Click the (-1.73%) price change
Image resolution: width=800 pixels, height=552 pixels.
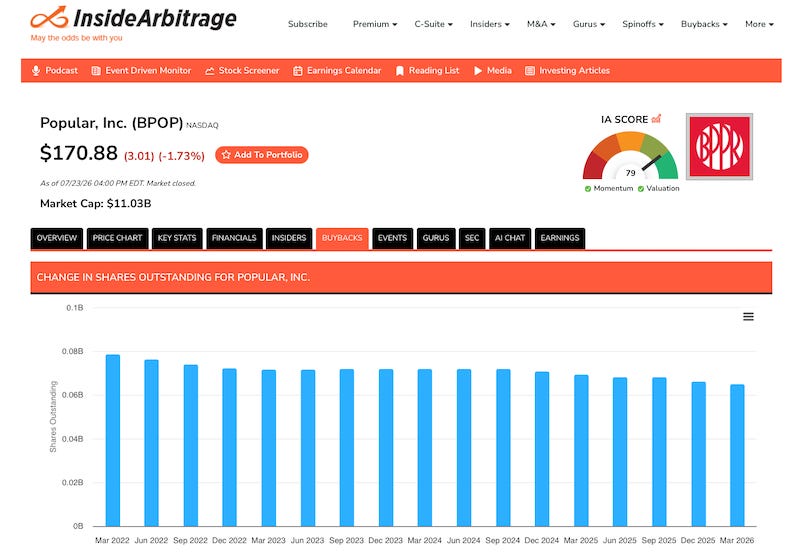(181, 156)
